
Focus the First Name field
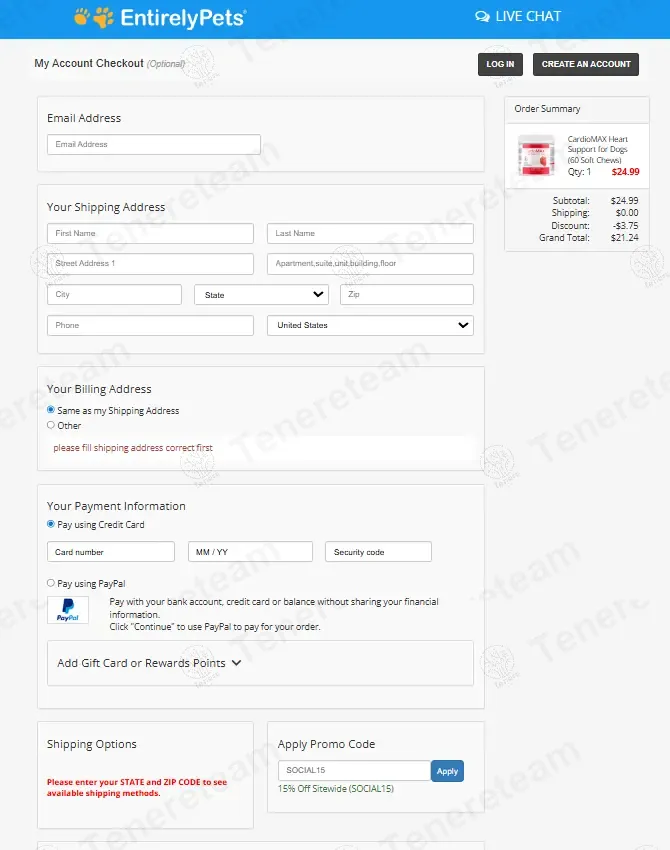pyautogui.click(x=150, y=233)
